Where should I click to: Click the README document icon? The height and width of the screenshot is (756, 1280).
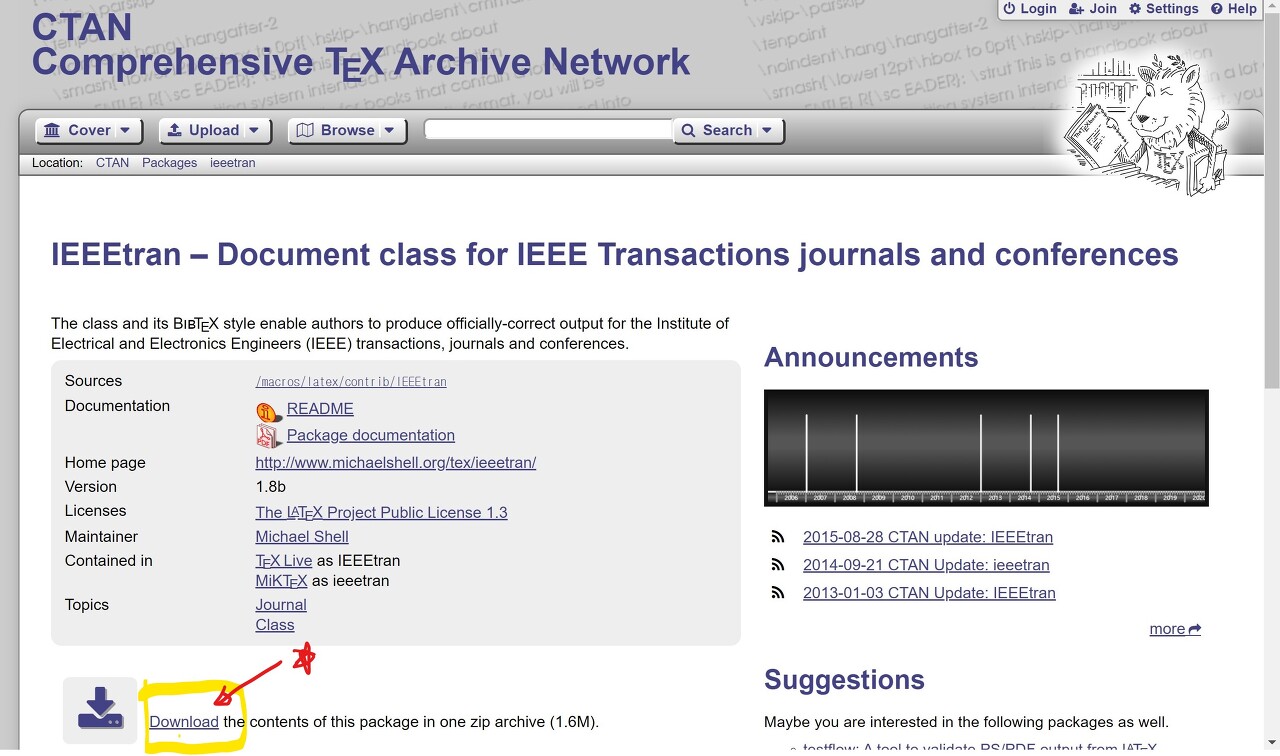(268, 410)
